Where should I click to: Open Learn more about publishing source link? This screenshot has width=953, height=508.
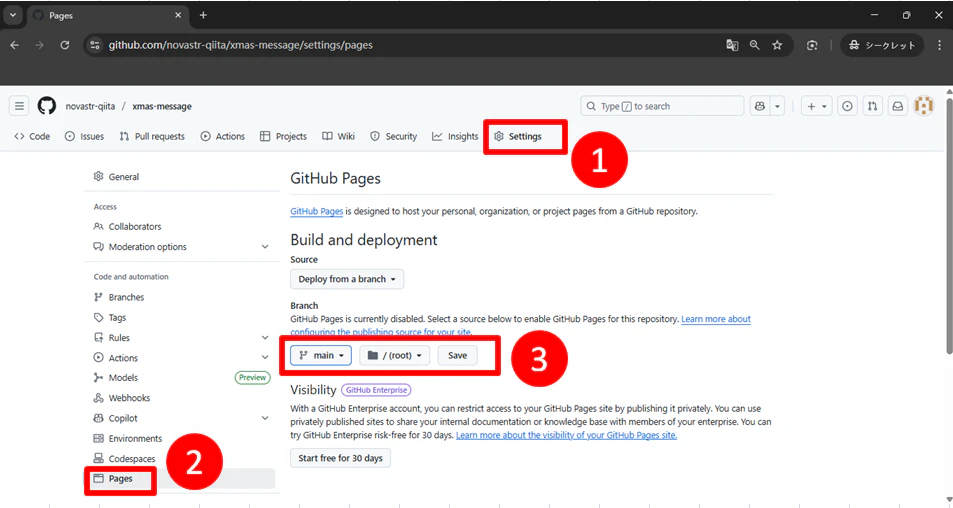click(716, 319)
